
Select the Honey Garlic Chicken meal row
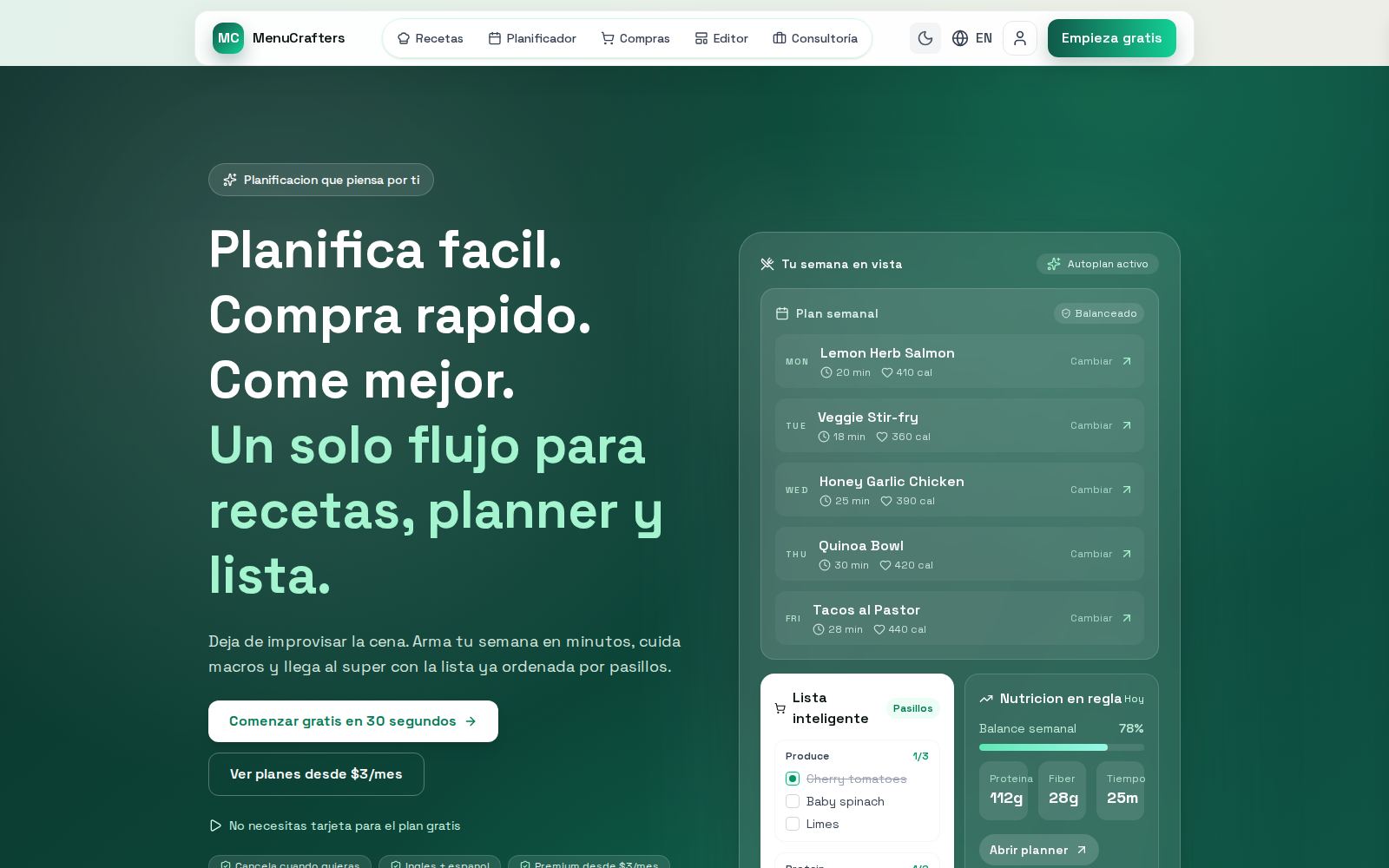[x=959, y=490]
